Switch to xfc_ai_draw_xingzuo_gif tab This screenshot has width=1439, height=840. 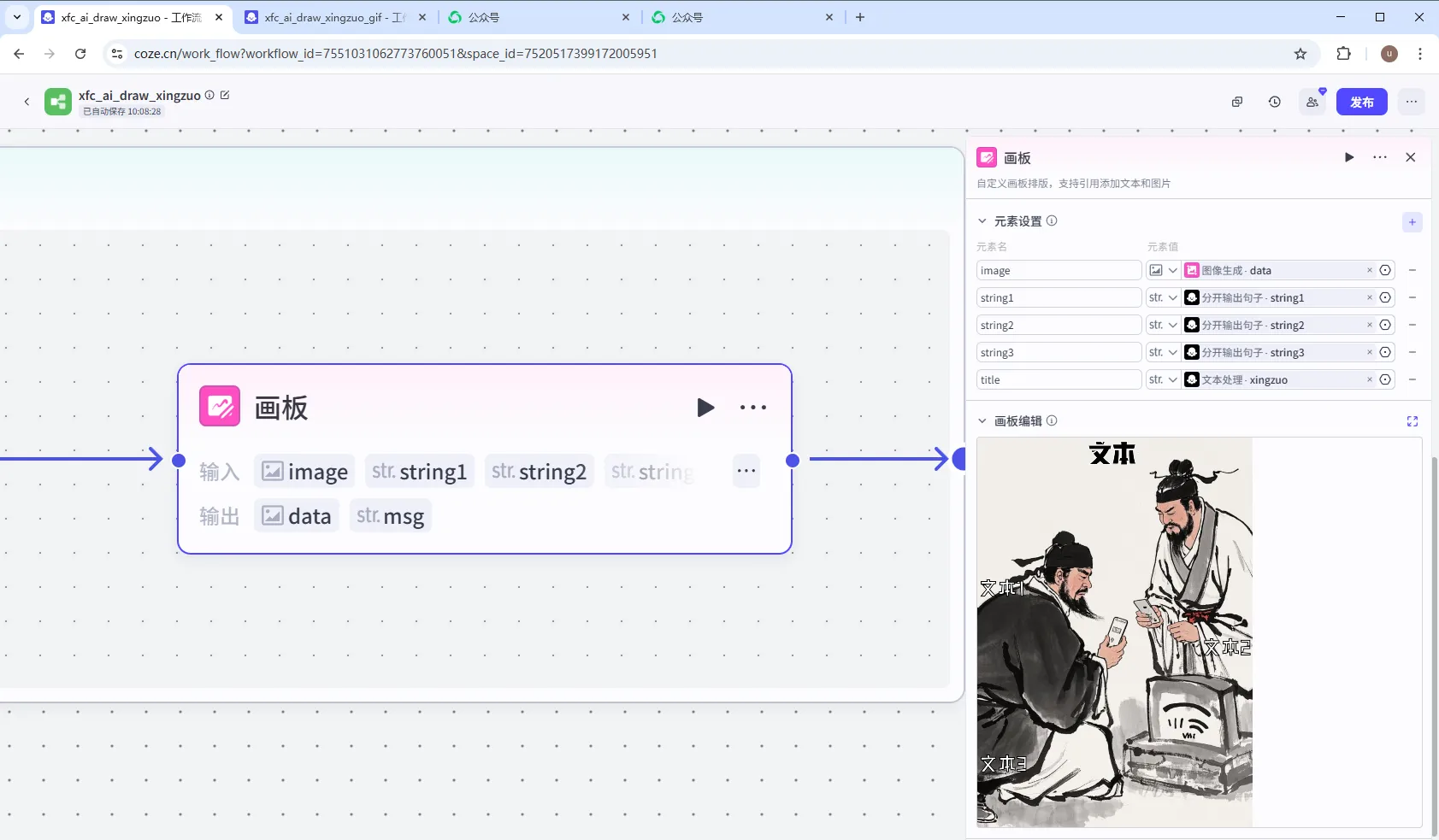335,17
